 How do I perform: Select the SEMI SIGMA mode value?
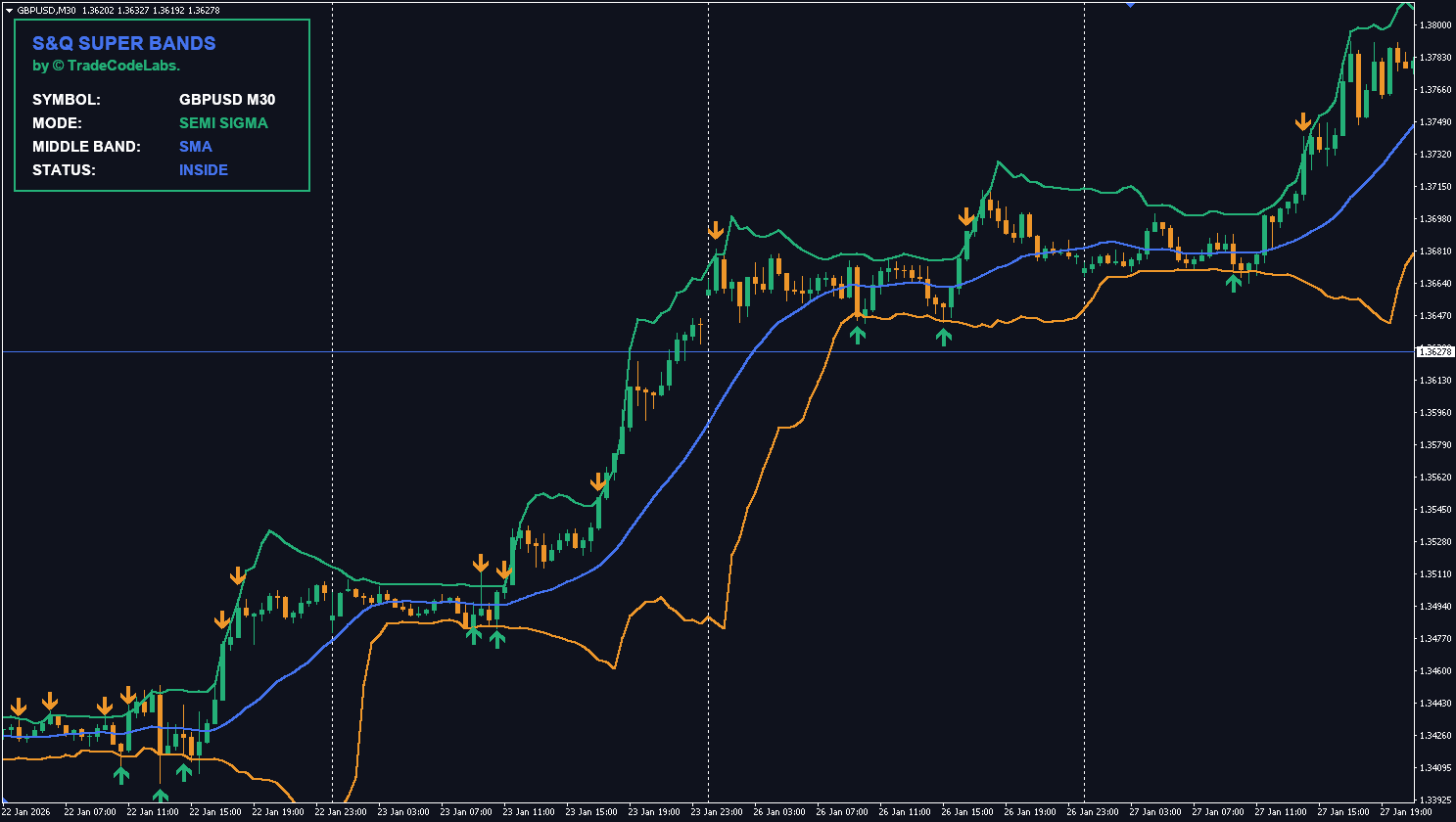pyautogui.click(x=223, y=123)
